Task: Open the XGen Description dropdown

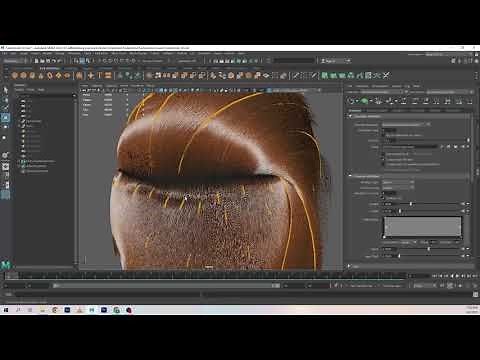Action: (449, 92)
